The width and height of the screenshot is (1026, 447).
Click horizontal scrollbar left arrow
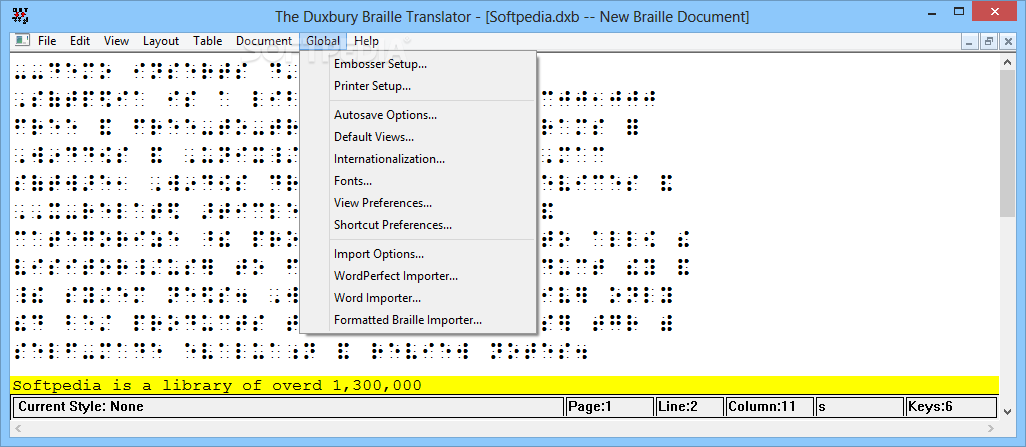18,428
